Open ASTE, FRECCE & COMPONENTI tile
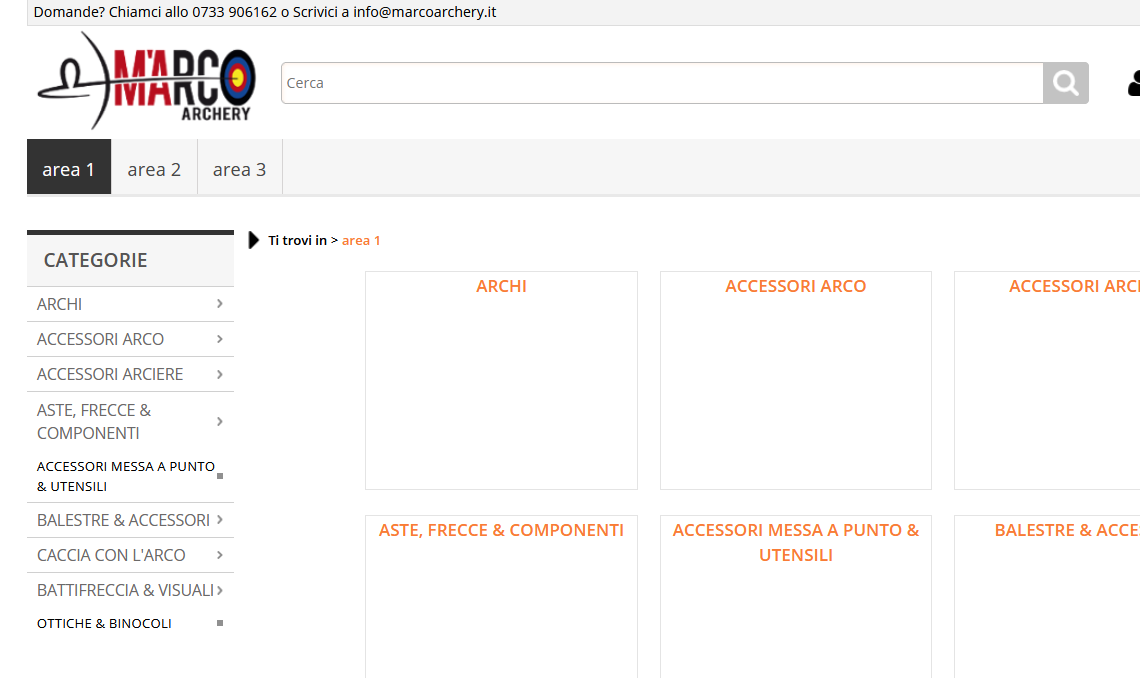Viewport: 1140px width, 678px height. tap(501, 530)
